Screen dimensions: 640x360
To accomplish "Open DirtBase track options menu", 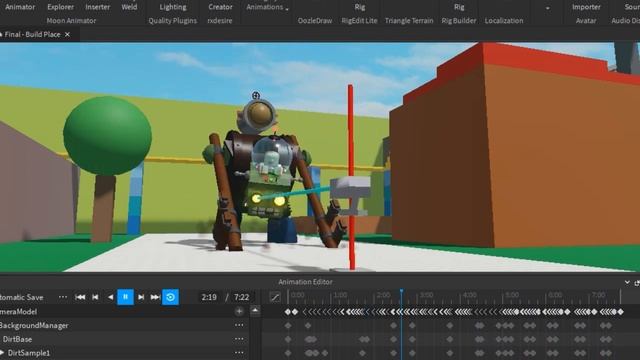I will pyautogui.click(x=239, y=339).
